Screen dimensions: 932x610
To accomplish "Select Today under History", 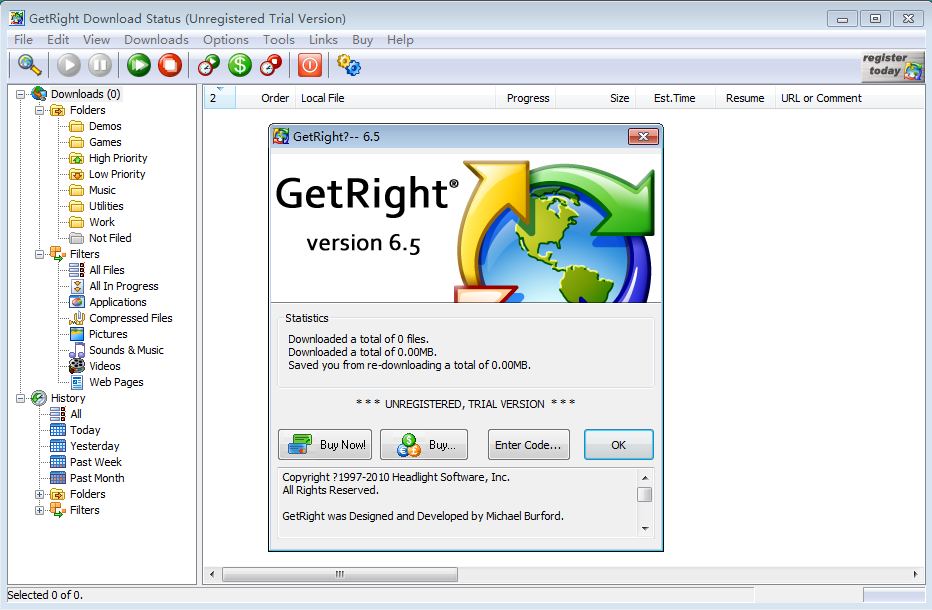I will pos(85,430).
